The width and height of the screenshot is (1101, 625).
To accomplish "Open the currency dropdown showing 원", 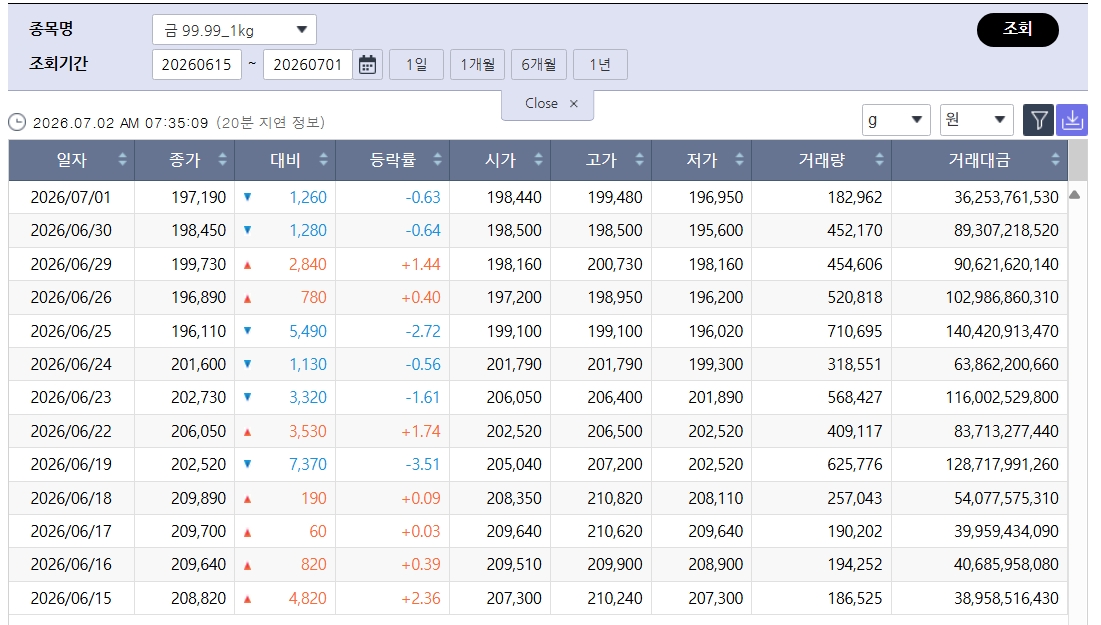I will (977, 120).
